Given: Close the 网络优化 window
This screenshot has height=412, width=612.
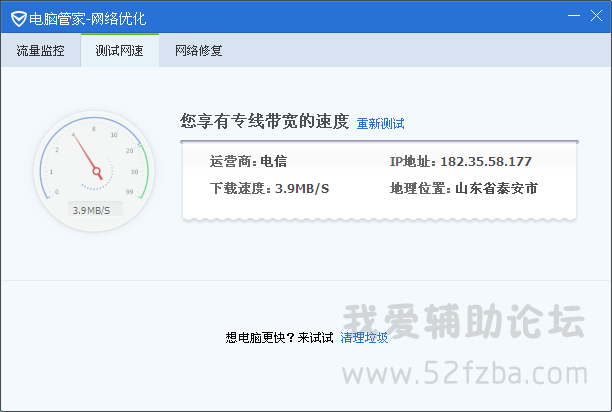Looking at the screenshot, I should [596, 16].
